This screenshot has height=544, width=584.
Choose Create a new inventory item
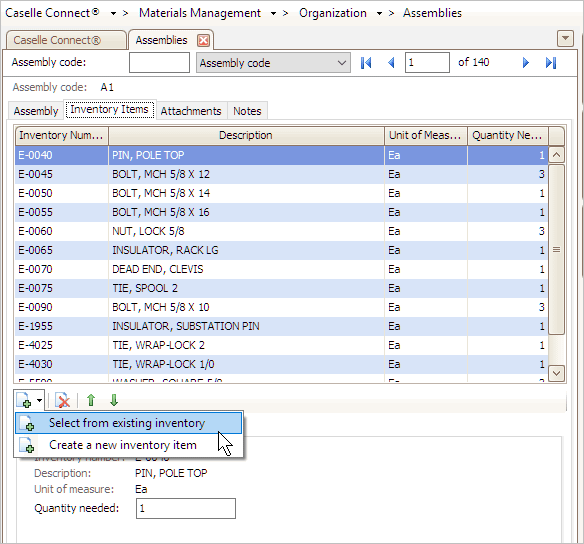coord(128,445)
